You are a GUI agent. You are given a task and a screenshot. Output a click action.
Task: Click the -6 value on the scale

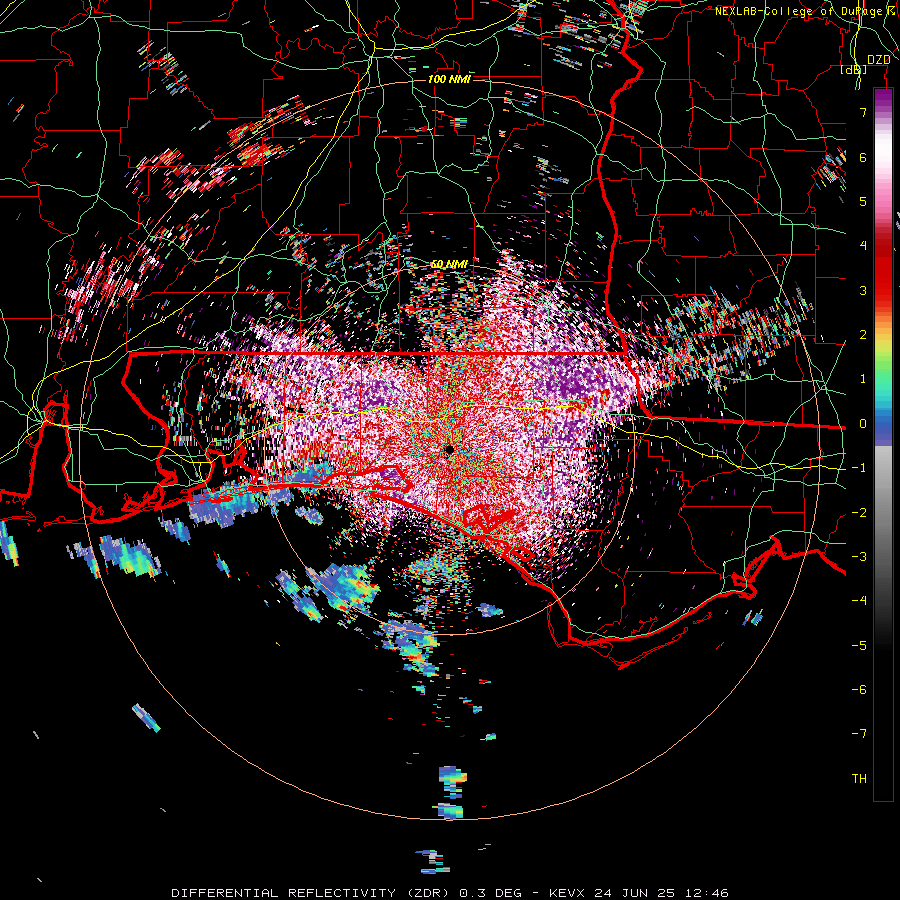point(859,690)
